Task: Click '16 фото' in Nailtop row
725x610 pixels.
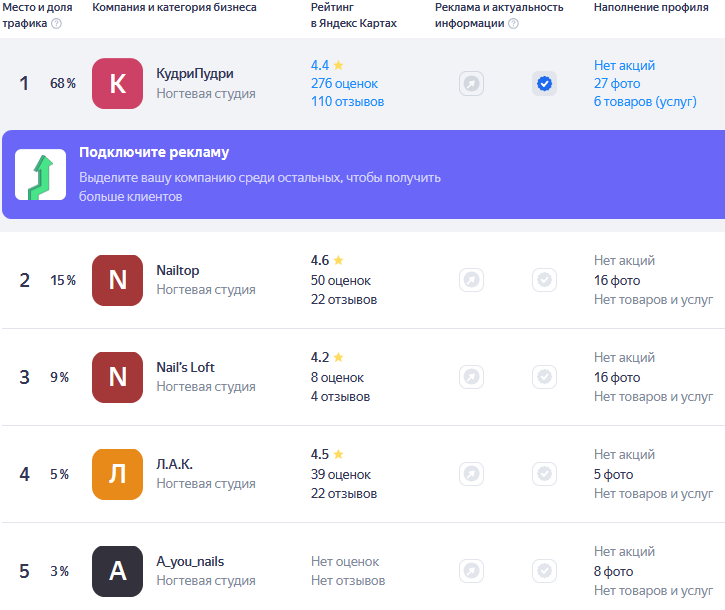Action: pos(617,281)
